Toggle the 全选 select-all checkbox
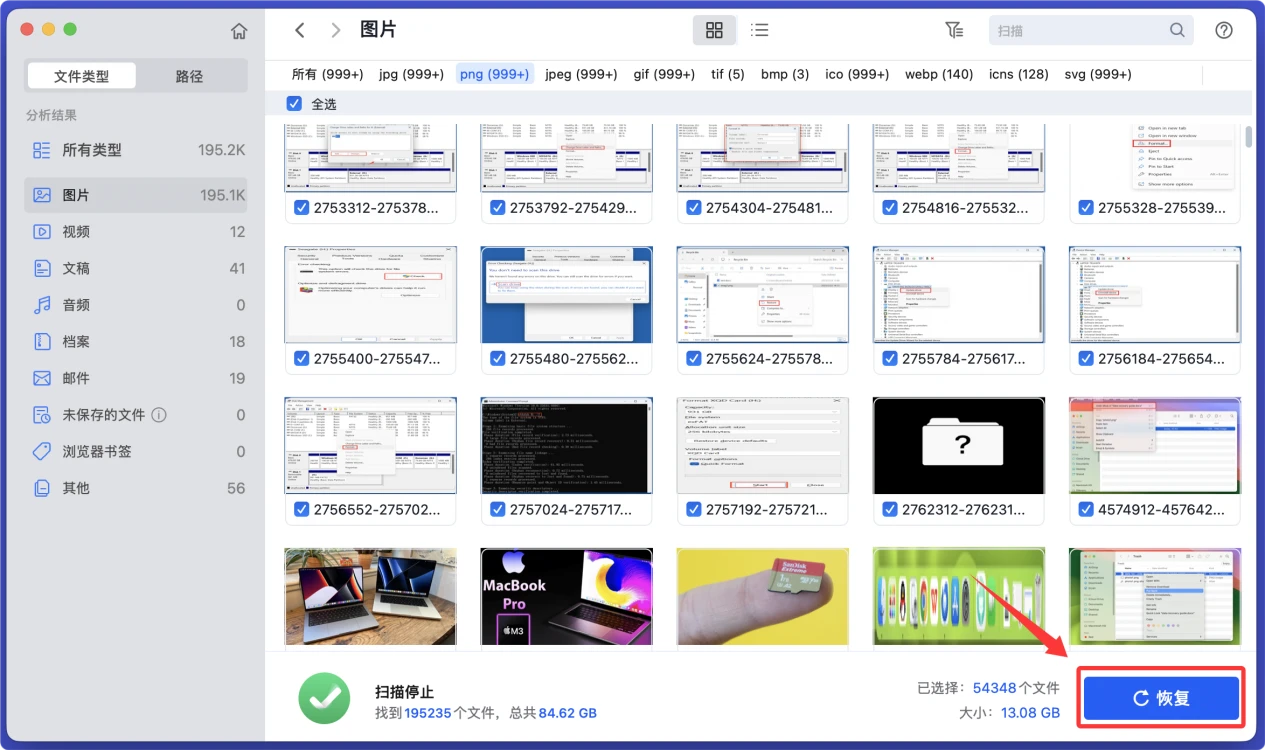Viewport: 1265px width, 750px height. coord(294,103)
